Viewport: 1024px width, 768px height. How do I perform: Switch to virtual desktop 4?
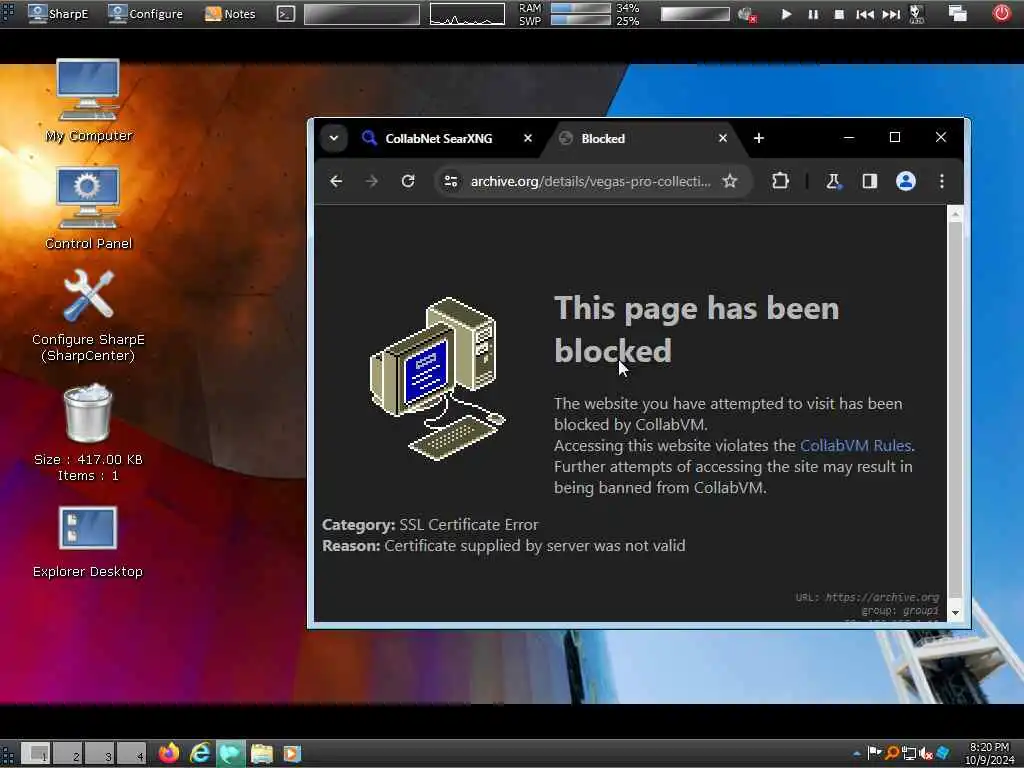coord(132,754)
